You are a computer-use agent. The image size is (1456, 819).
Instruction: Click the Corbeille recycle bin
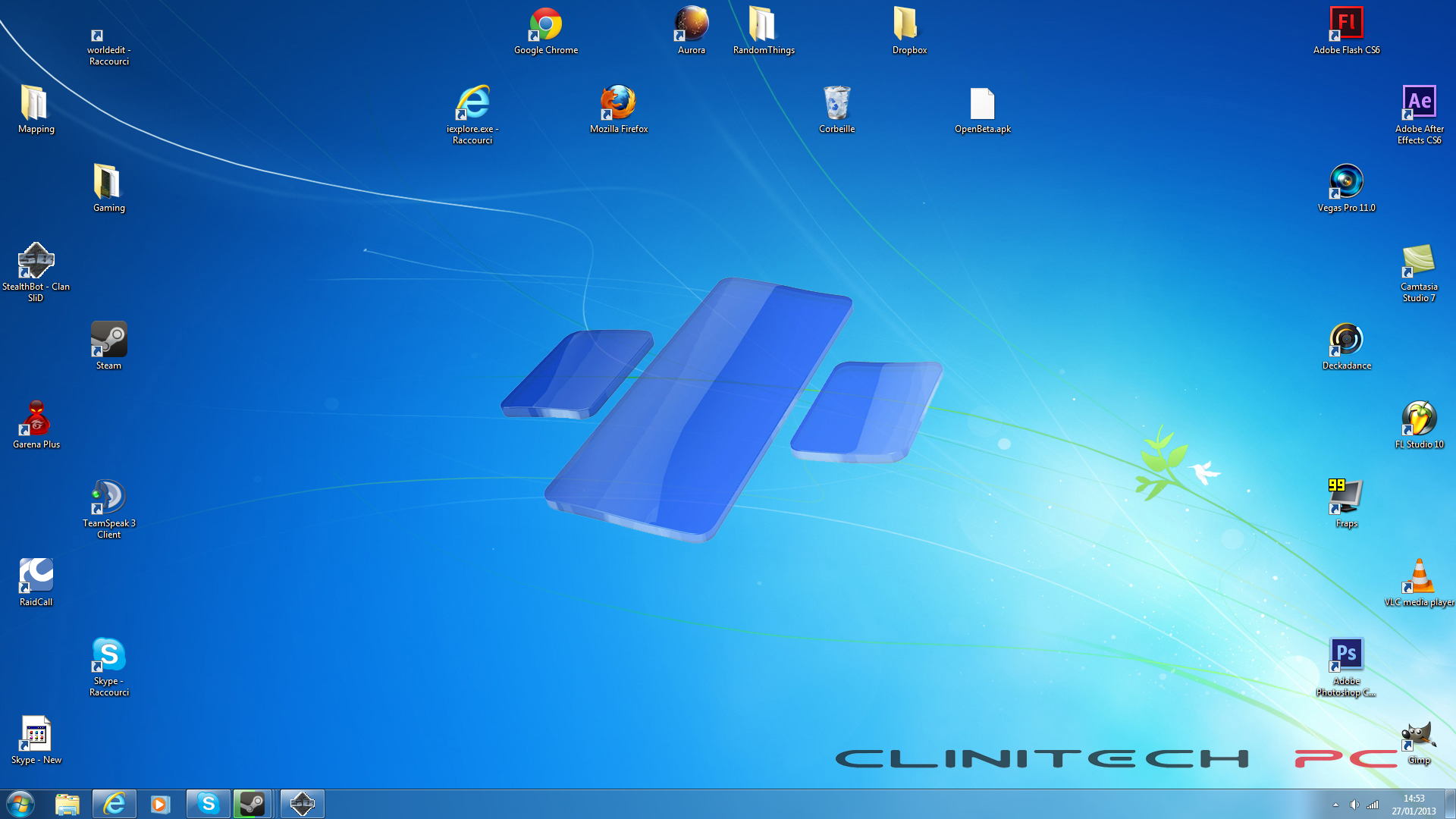pyautogui.click(x=837, y=110)
